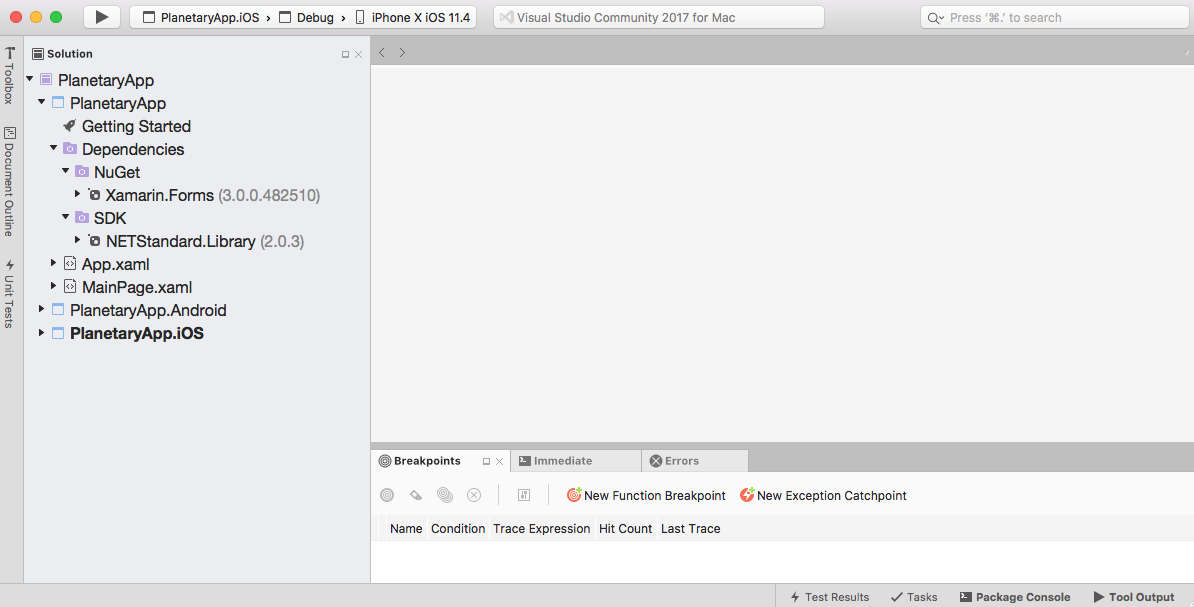Screen dimensions: 1194x607
Task: Choose startup project PlanetaryApp.iOS selector
Action: pos(201,18)
